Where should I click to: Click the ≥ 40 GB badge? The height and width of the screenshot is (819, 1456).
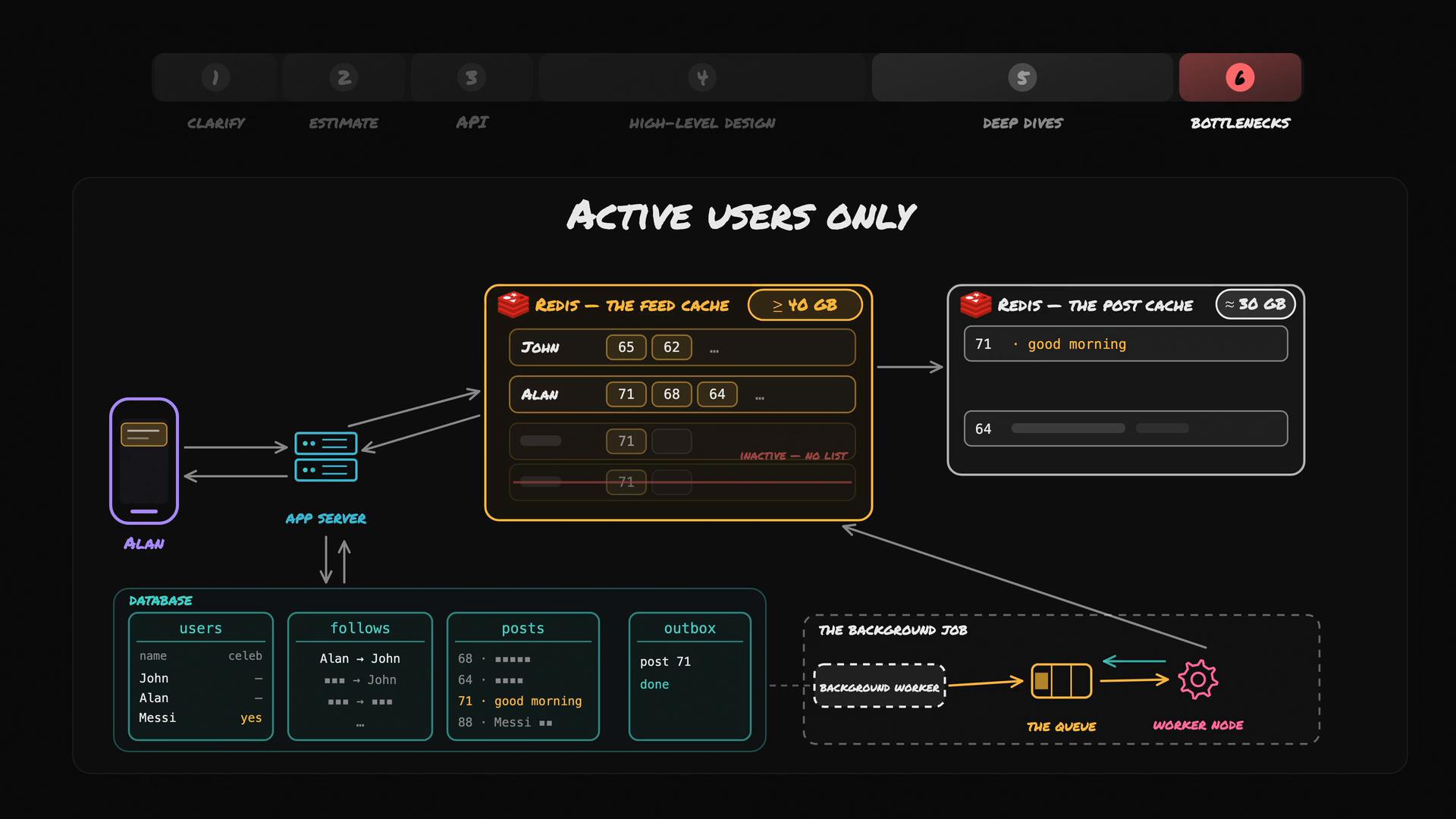point(805,305)
